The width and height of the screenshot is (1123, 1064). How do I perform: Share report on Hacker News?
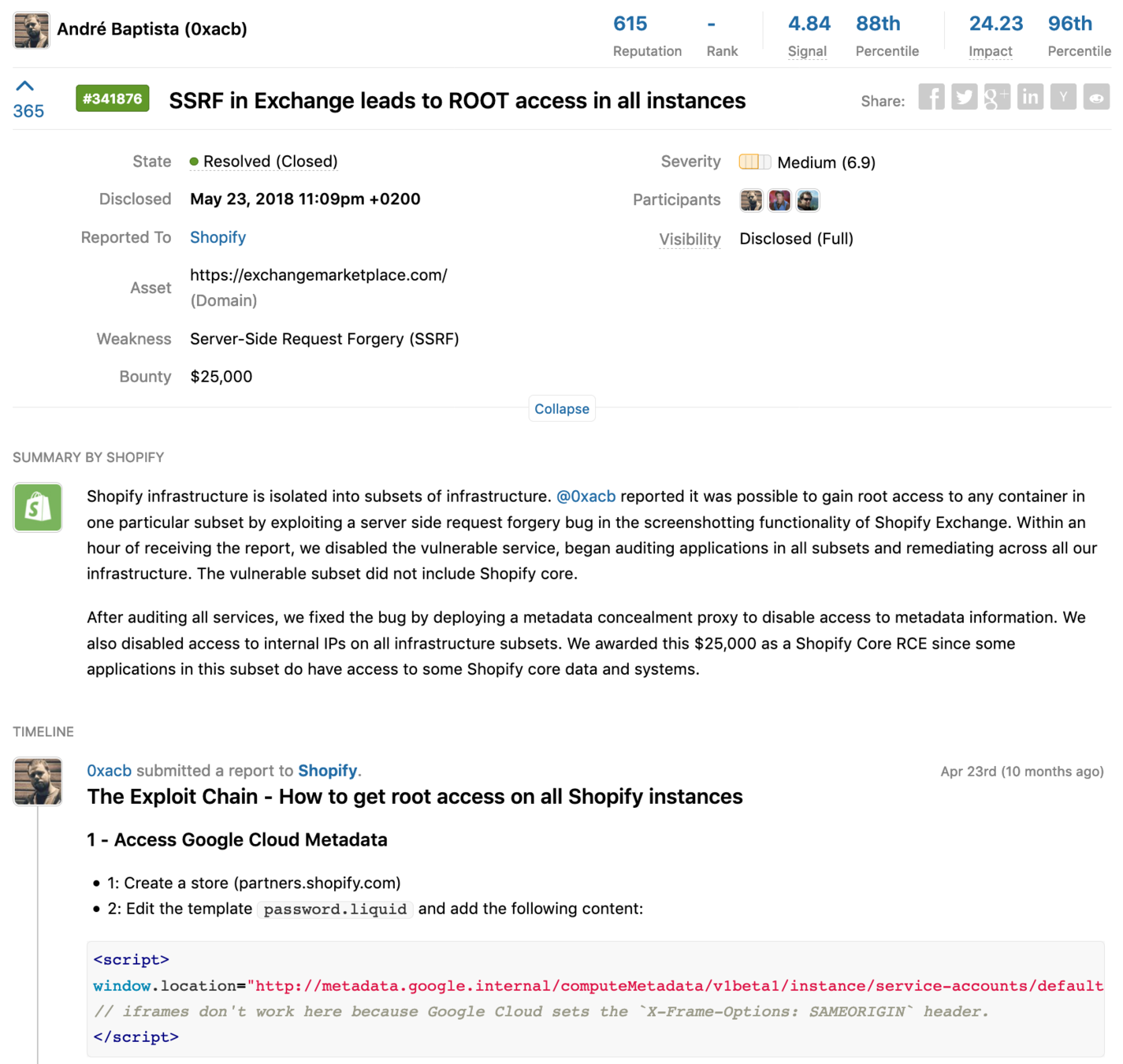(x=1063, y=98)
